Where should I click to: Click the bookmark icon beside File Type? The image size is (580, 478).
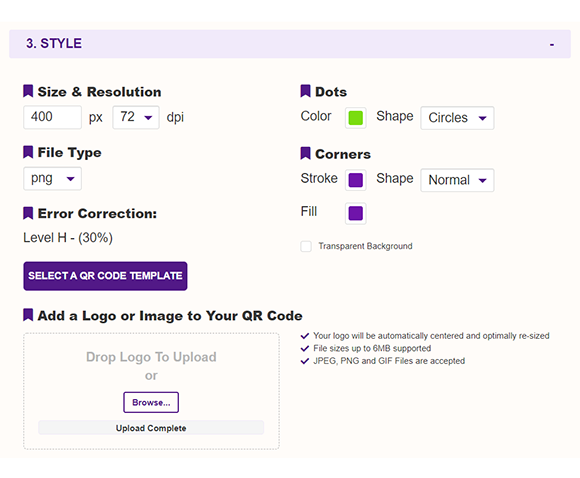[28, 152]
